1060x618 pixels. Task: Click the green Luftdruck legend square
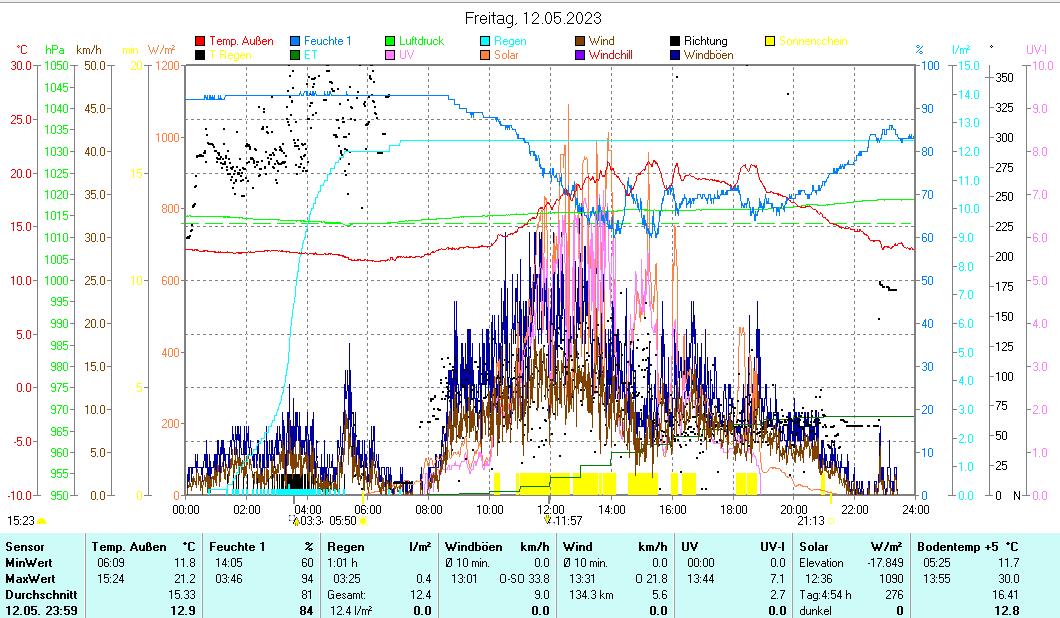coord(391,41)
